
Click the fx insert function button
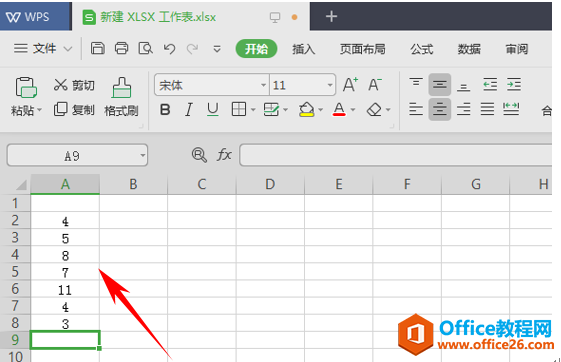click(224, 155)
